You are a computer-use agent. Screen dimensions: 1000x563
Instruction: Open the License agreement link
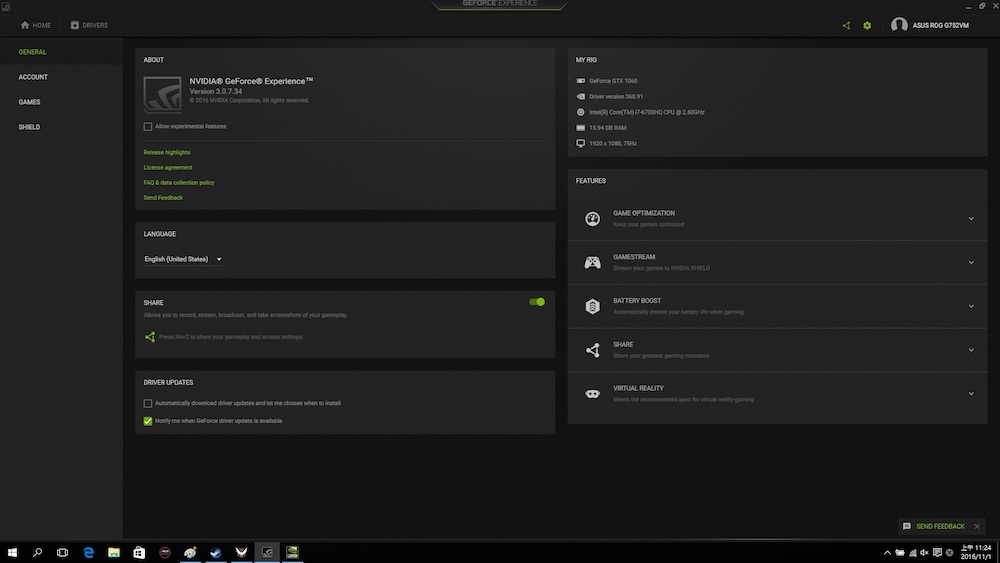point(168,167)
